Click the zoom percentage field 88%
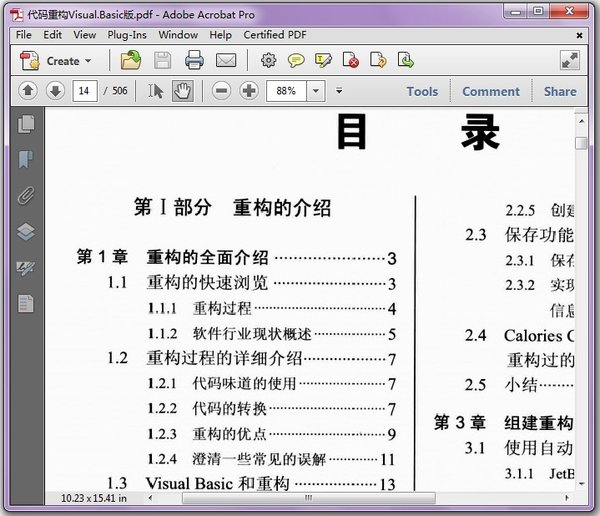Viewport: 600px width, 516px height. 286,91
